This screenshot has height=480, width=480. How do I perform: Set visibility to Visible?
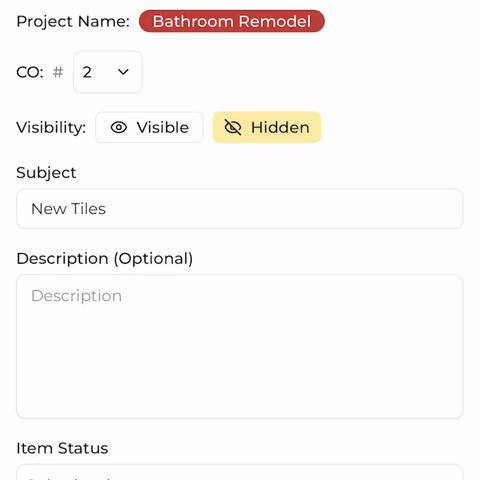149,127
